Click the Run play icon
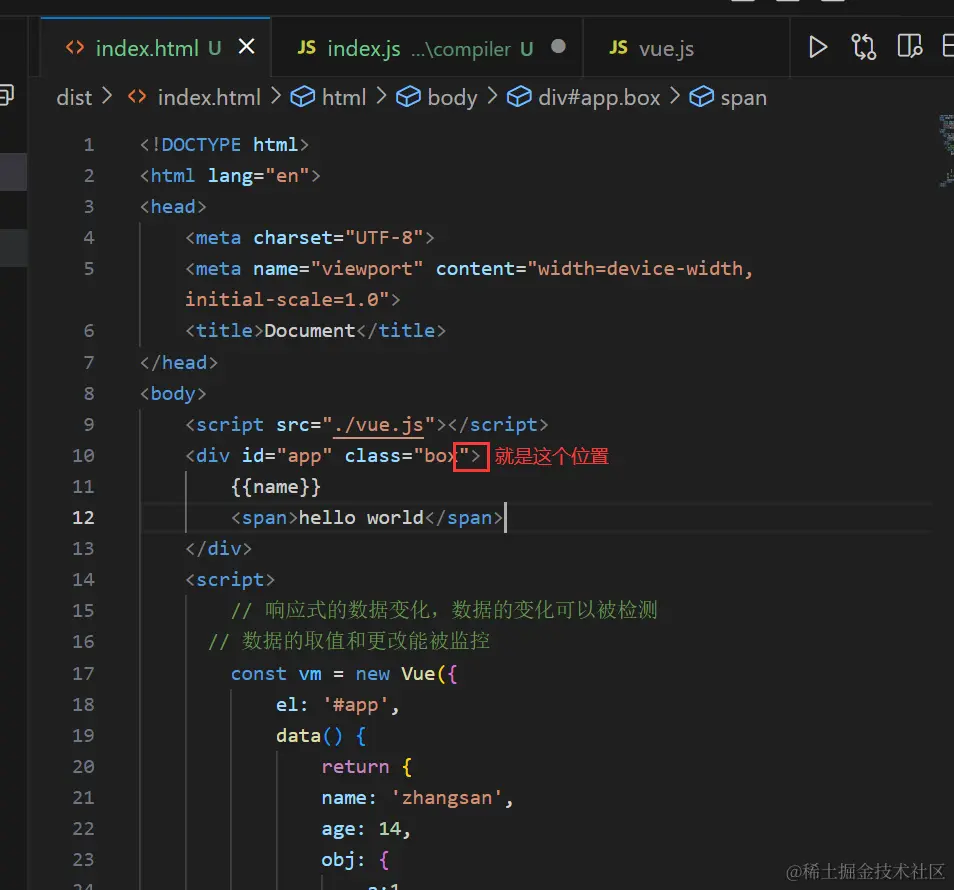Image resolution: width=954 pixels, height=890 pixels. (x=818, y=47)
